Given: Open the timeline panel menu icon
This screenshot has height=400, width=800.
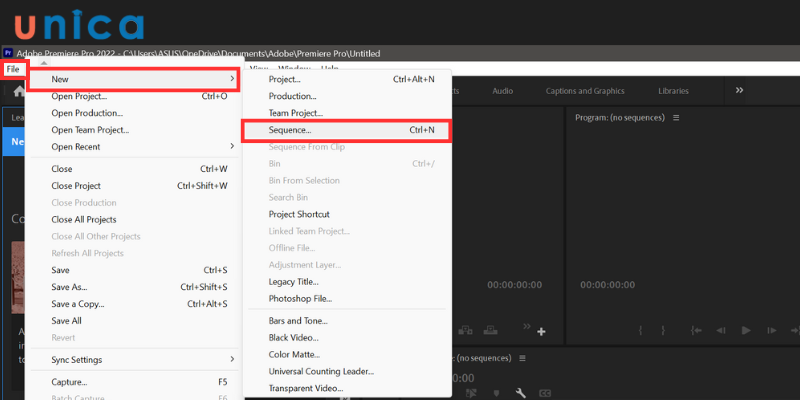Looking at the screenshot, I should pos(522,358).
